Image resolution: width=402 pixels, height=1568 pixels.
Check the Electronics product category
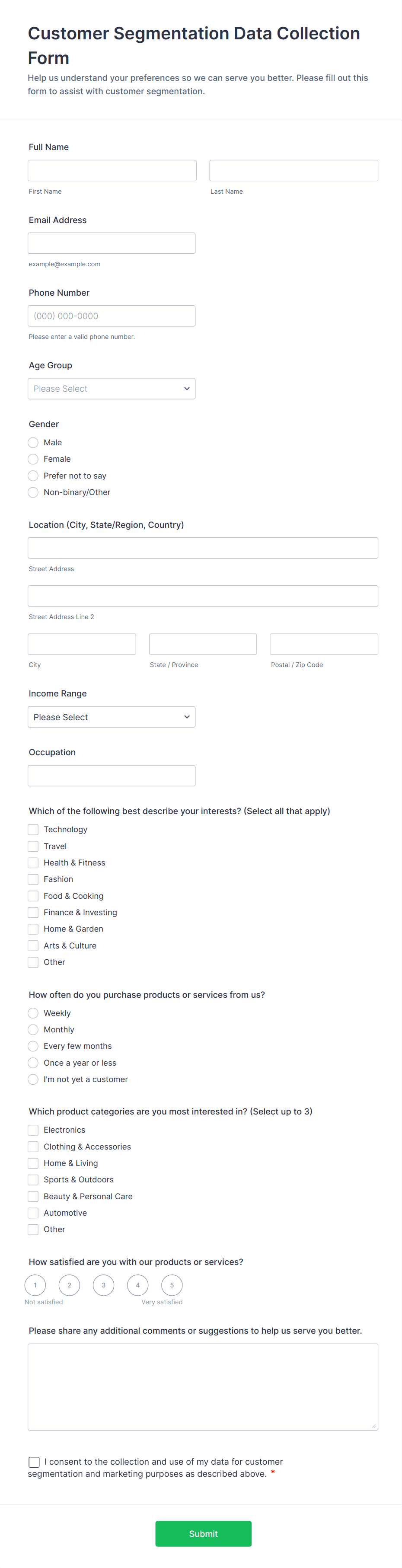click(33, 1130)
